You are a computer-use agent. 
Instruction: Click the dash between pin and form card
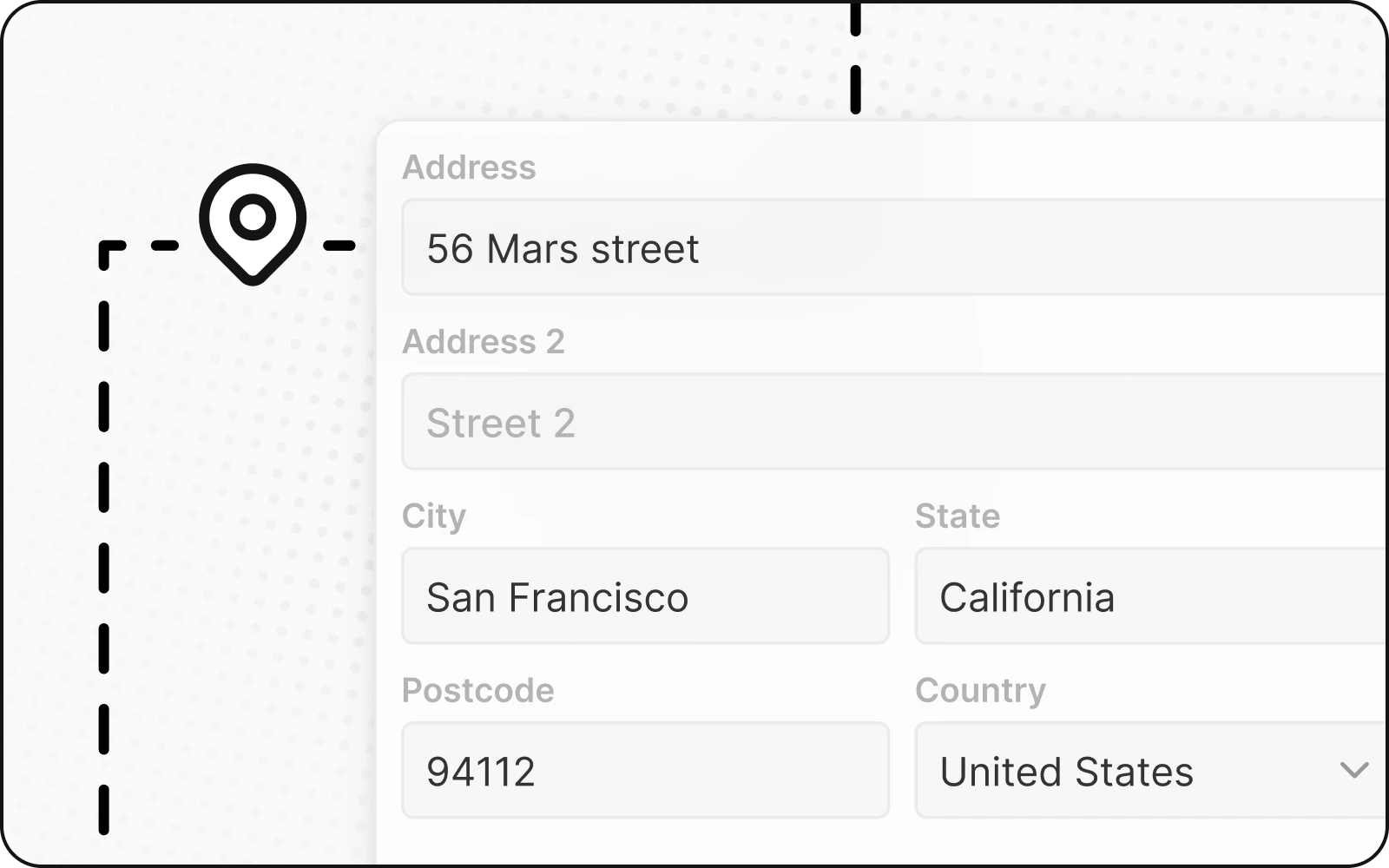[339, 247]
